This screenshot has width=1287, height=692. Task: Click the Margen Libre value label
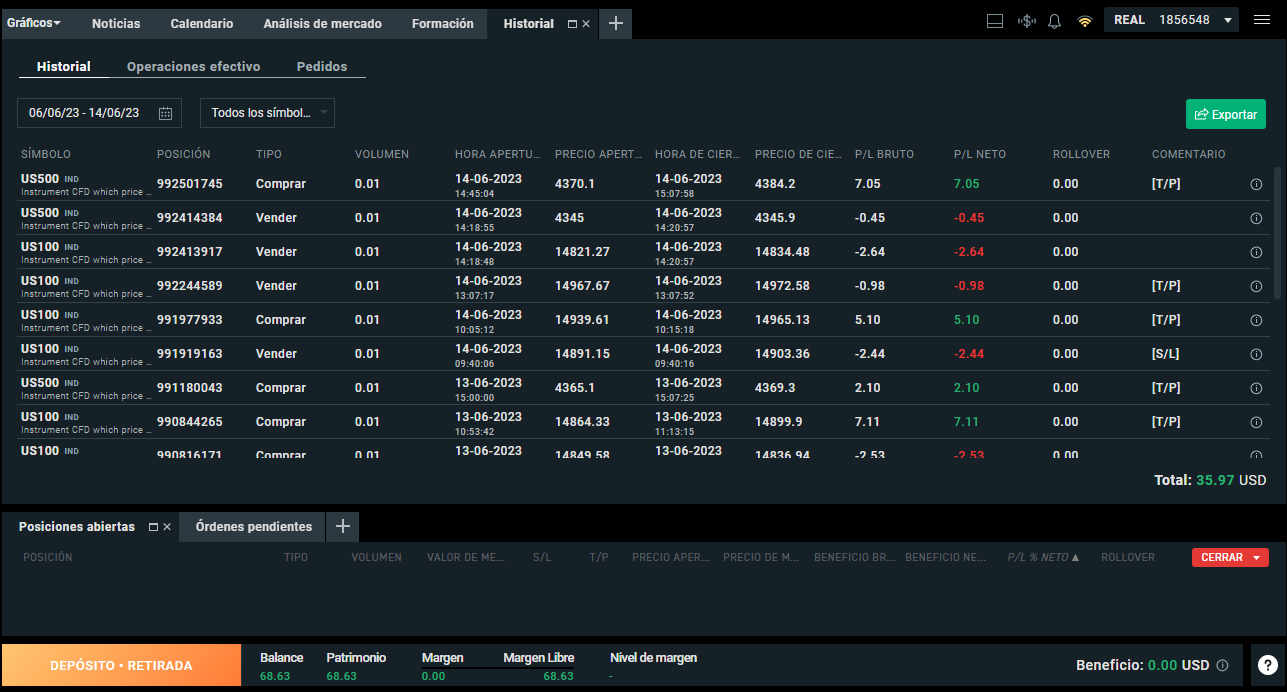539,658
